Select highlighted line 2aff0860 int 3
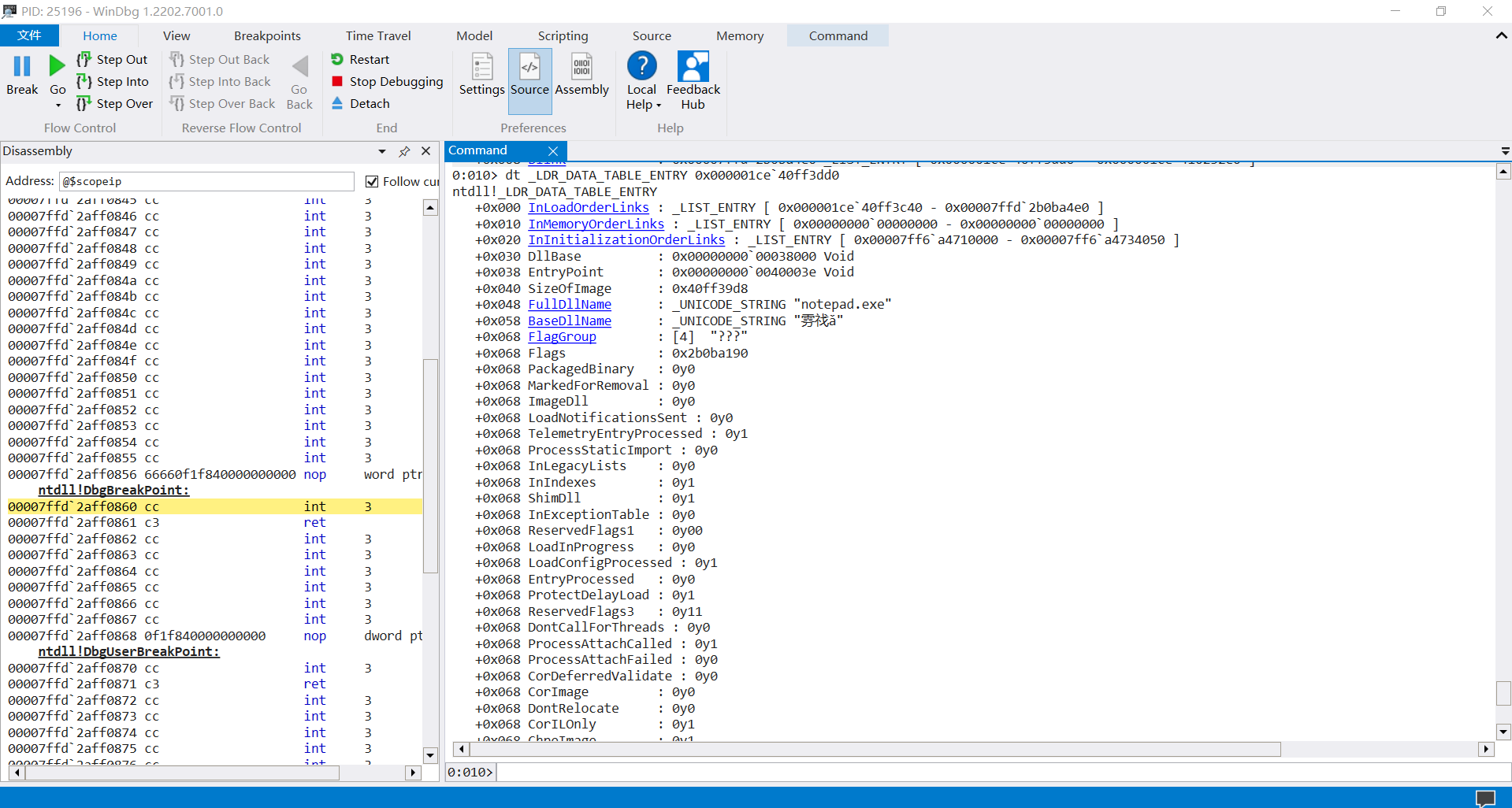 coord(214,506)
